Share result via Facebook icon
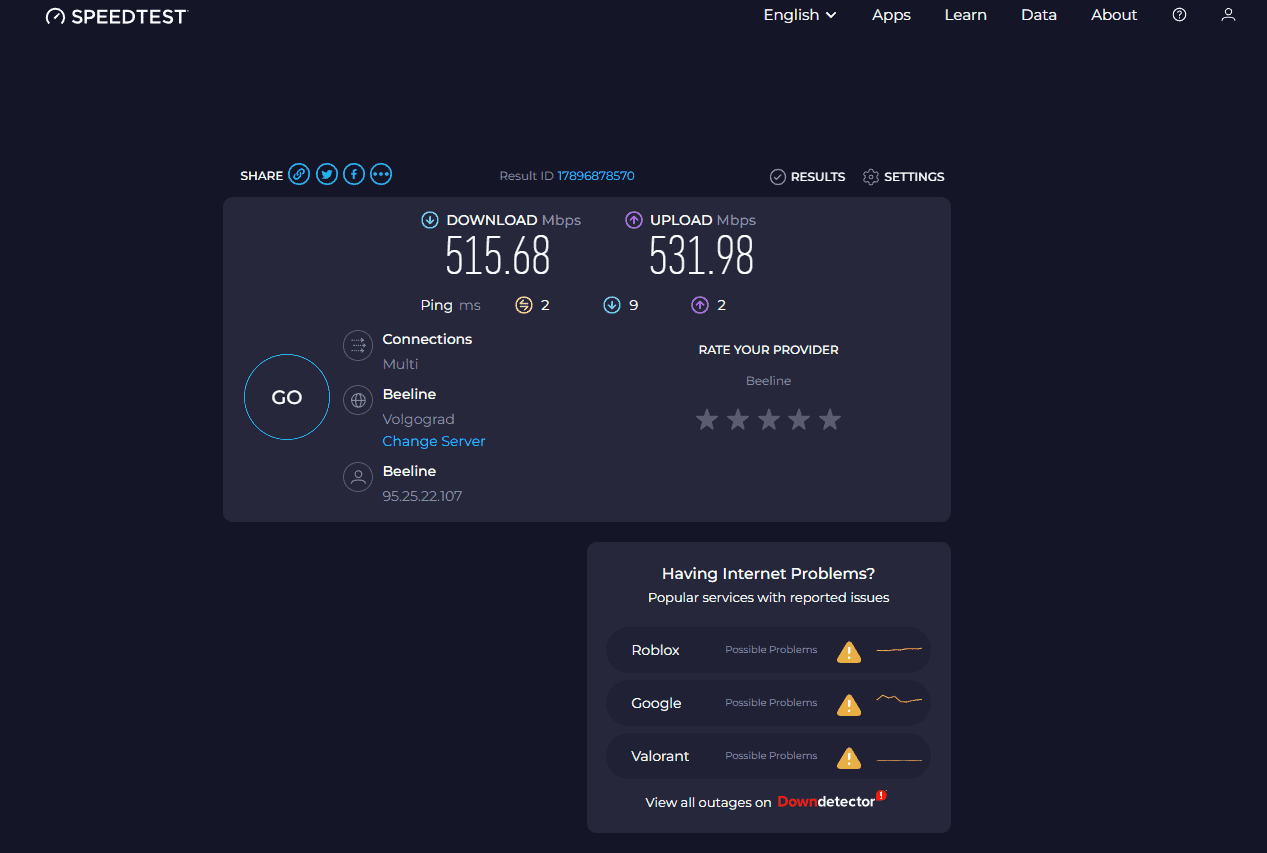The image size is (1267, 853). tap(354, 175)
